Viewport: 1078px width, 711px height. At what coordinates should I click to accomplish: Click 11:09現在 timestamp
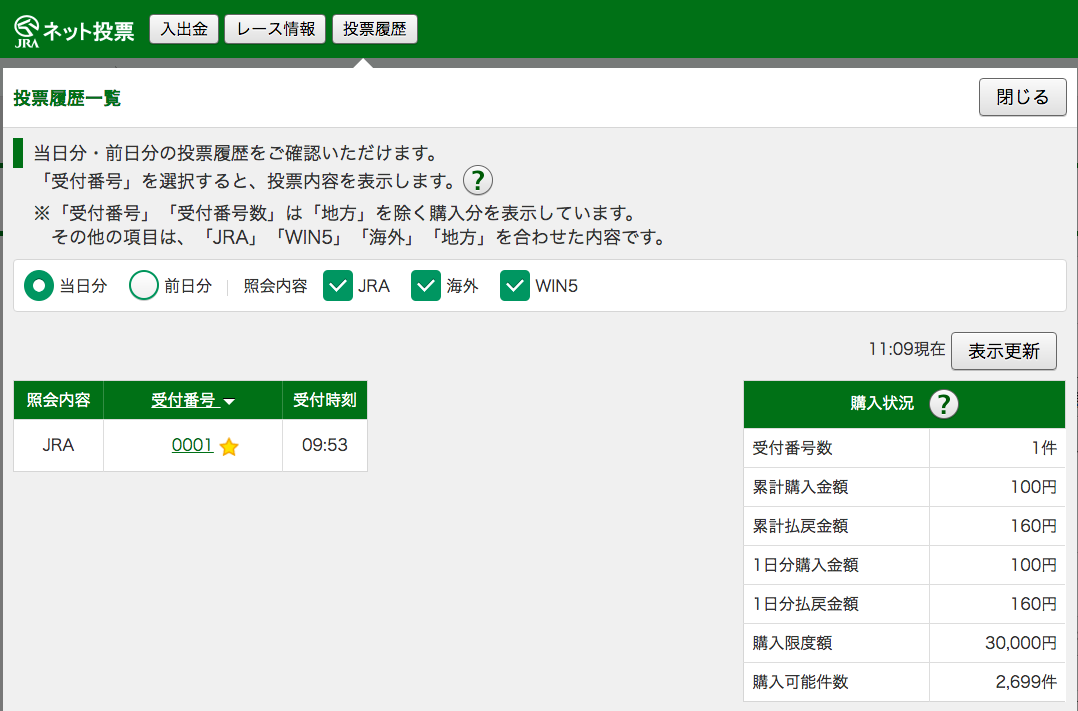(x=906, y=349)
